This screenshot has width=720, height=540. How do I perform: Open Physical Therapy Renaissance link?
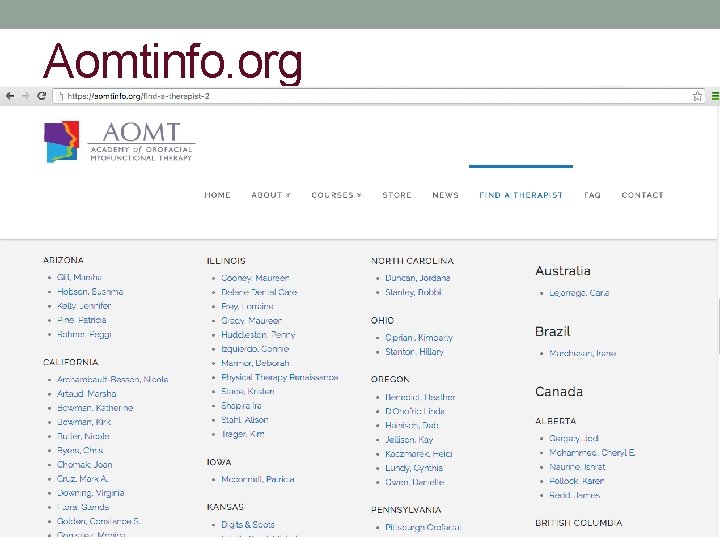tap(280, 377)
